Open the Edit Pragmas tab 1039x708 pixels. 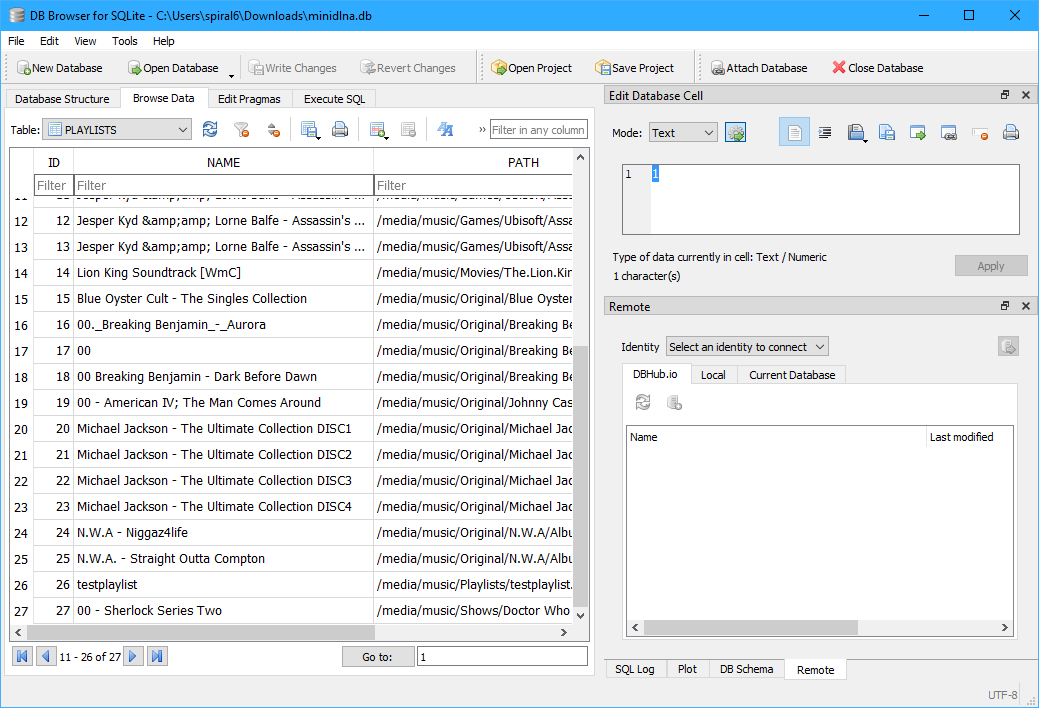click(x=249, y=99)
